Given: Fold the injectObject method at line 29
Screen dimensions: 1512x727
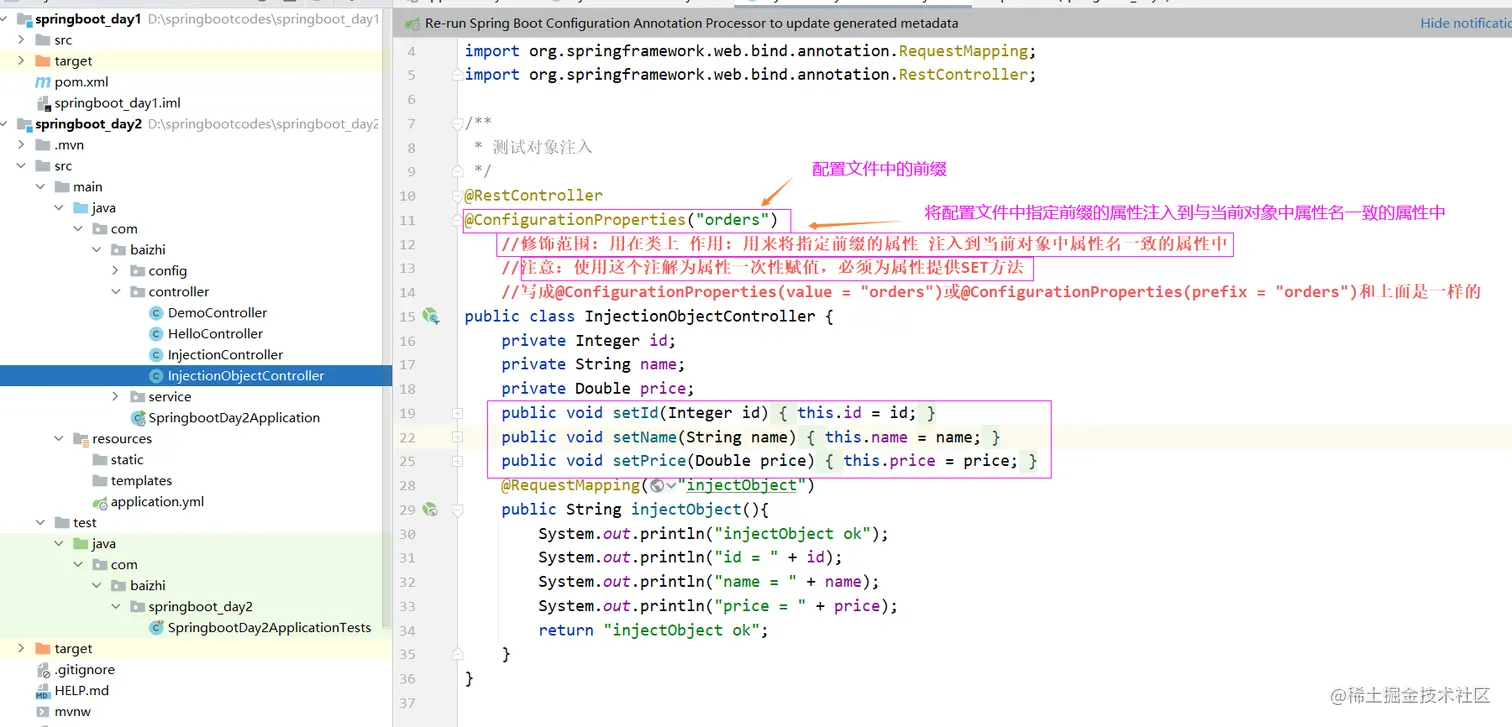Looking at the screenshot, I should 457,509.
